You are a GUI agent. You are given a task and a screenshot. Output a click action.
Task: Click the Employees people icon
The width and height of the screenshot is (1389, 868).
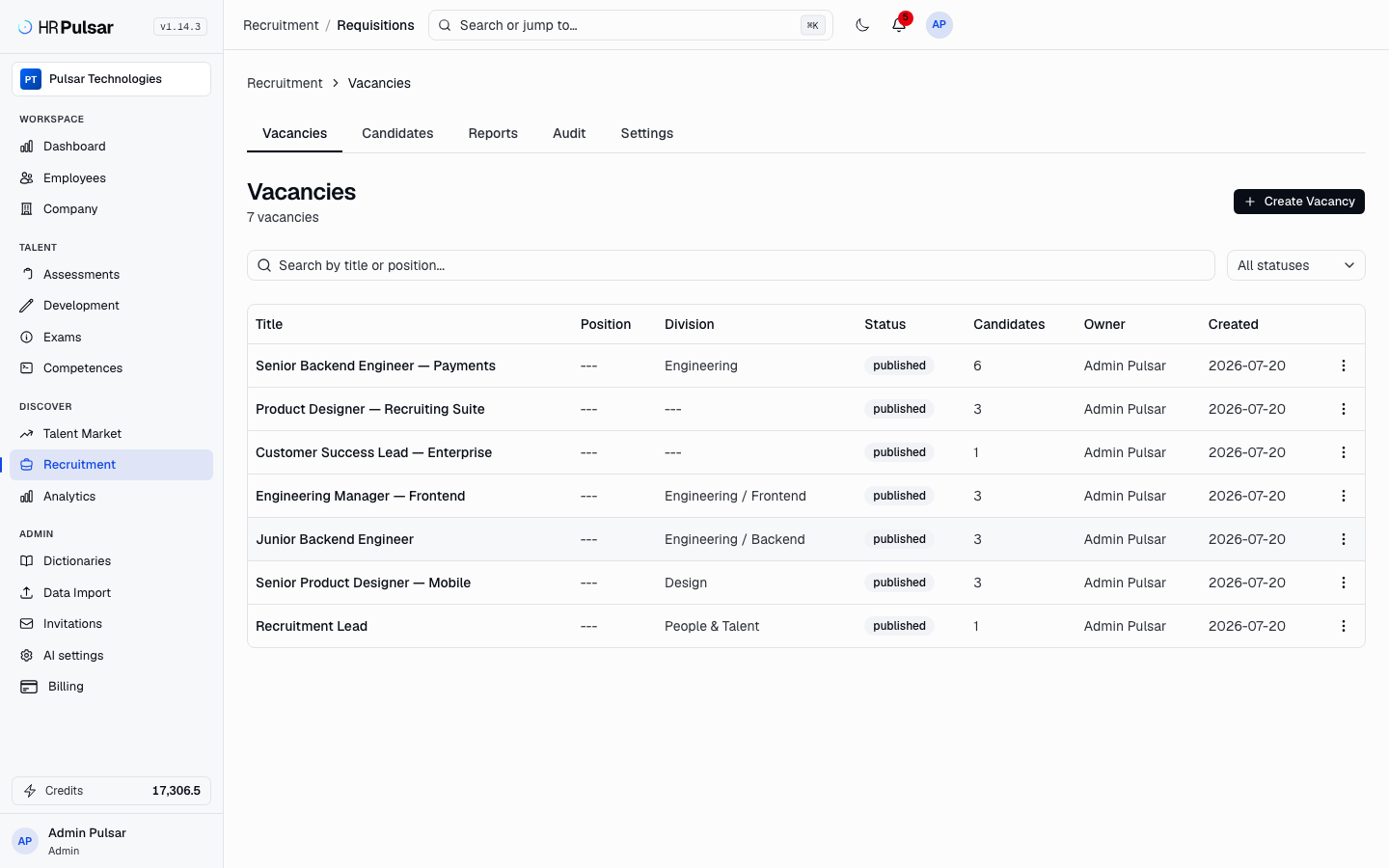(x=27, y=178)
